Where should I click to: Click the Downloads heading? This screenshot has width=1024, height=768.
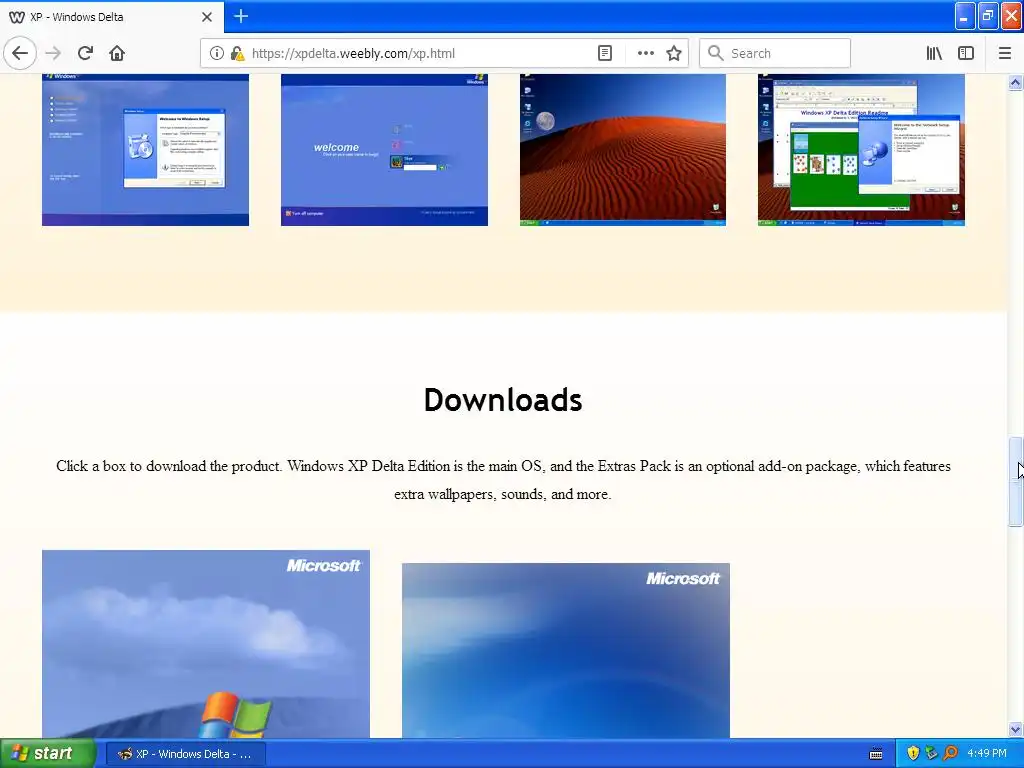(x=503, y=400)
